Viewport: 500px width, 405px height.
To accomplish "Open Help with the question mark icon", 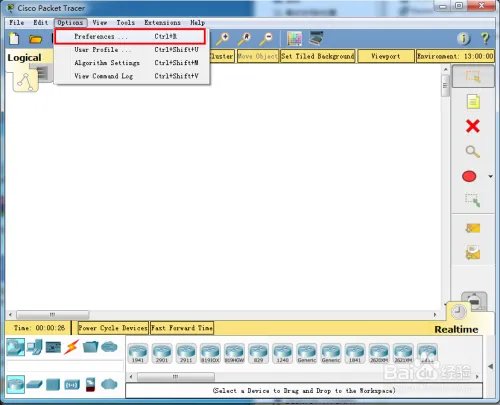I will (x=485, y=39).
